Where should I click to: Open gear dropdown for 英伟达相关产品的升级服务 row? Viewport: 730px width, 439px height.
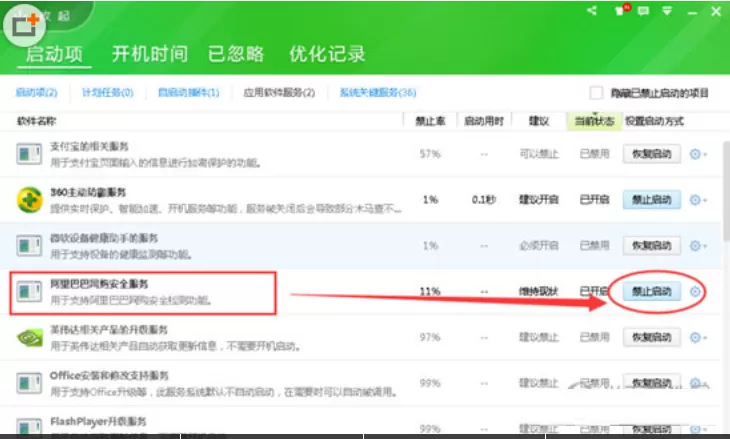point(698,337)
